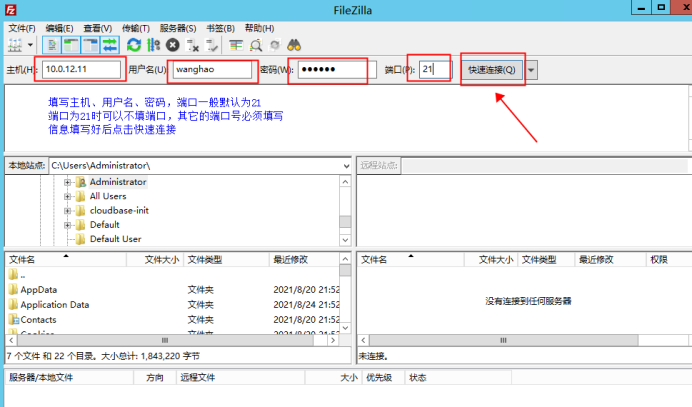Toggle the remote directory tree icon
This screenshot has height=407, width=692.
coord(90,45)
